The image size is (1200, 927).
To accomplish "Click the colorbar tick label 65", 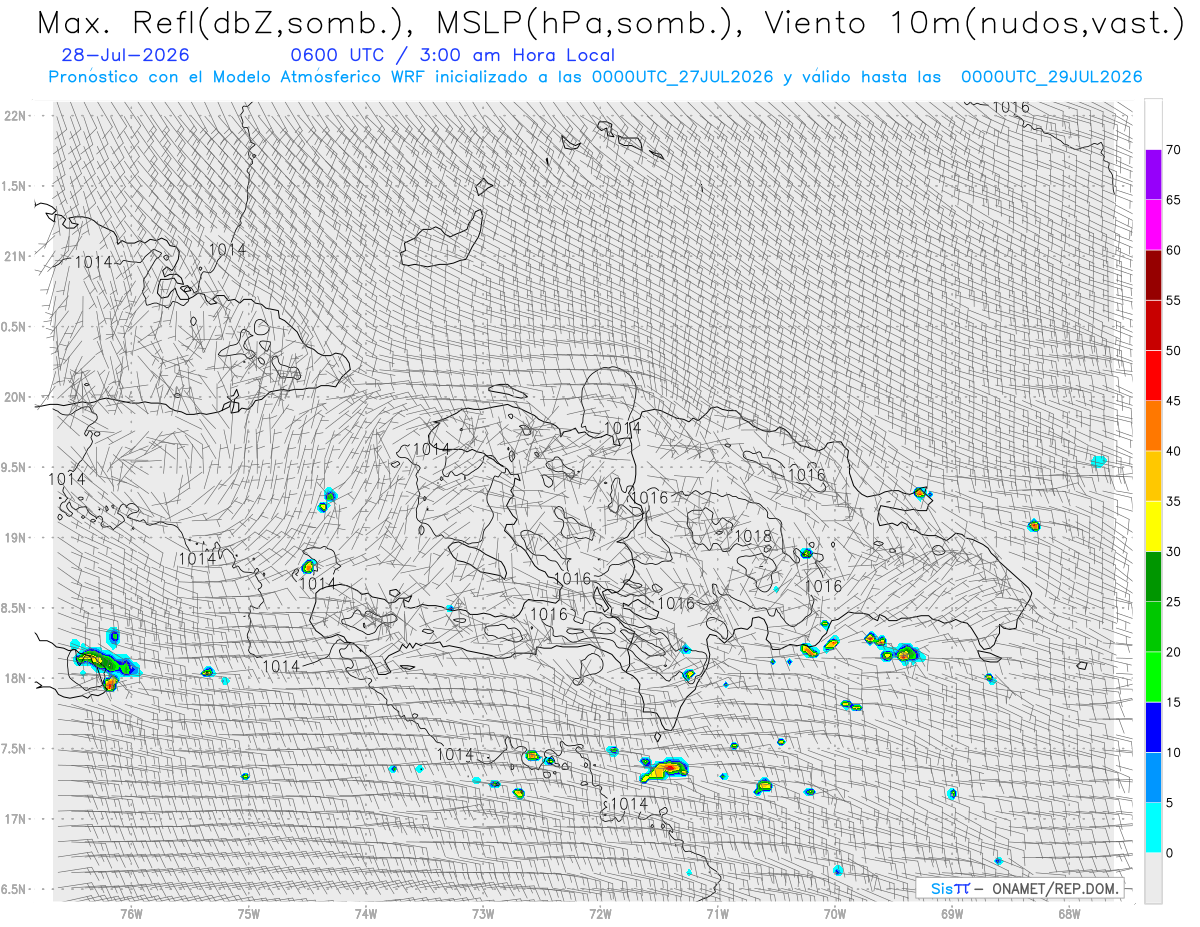I will pos(1174,200).
